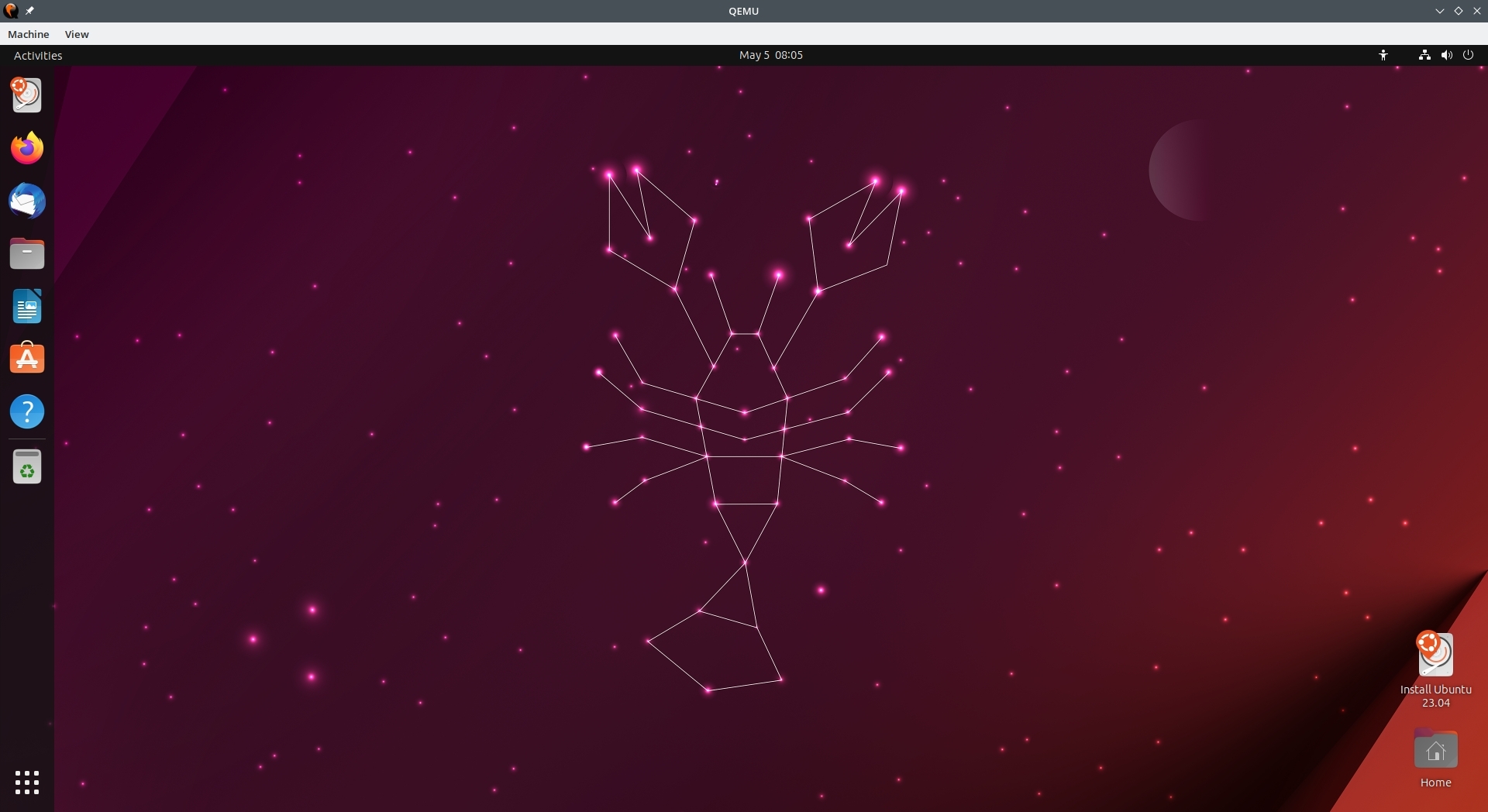Open the Install Ubuntu dock icon
Screen dimensions: 1488x812
[x=26, y=95]
